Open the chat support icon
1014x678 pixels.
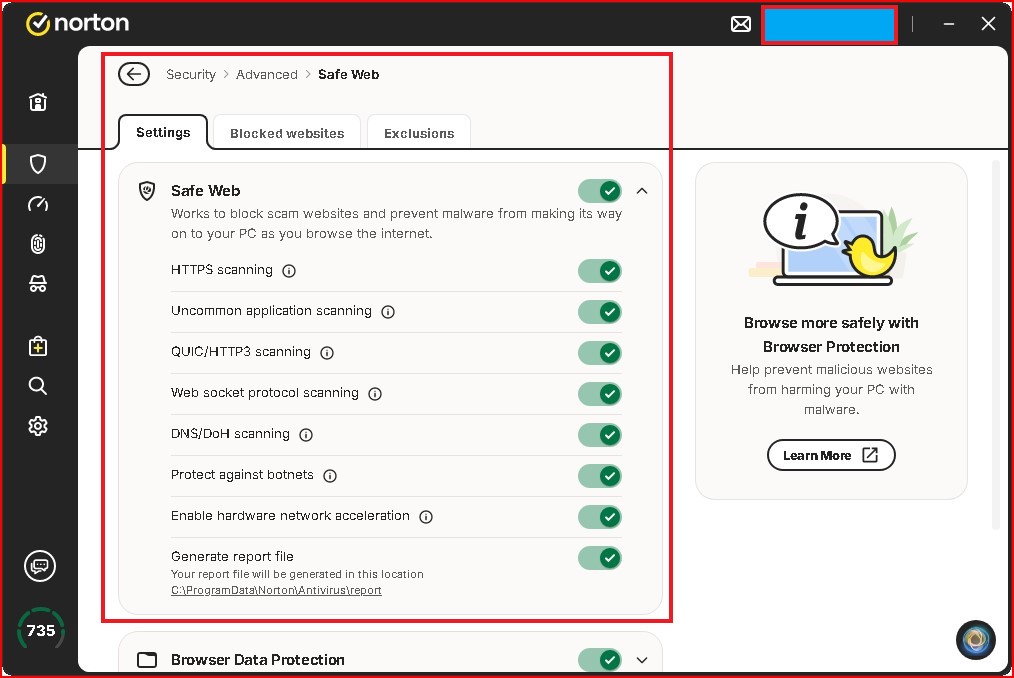(x=40, y=566)
